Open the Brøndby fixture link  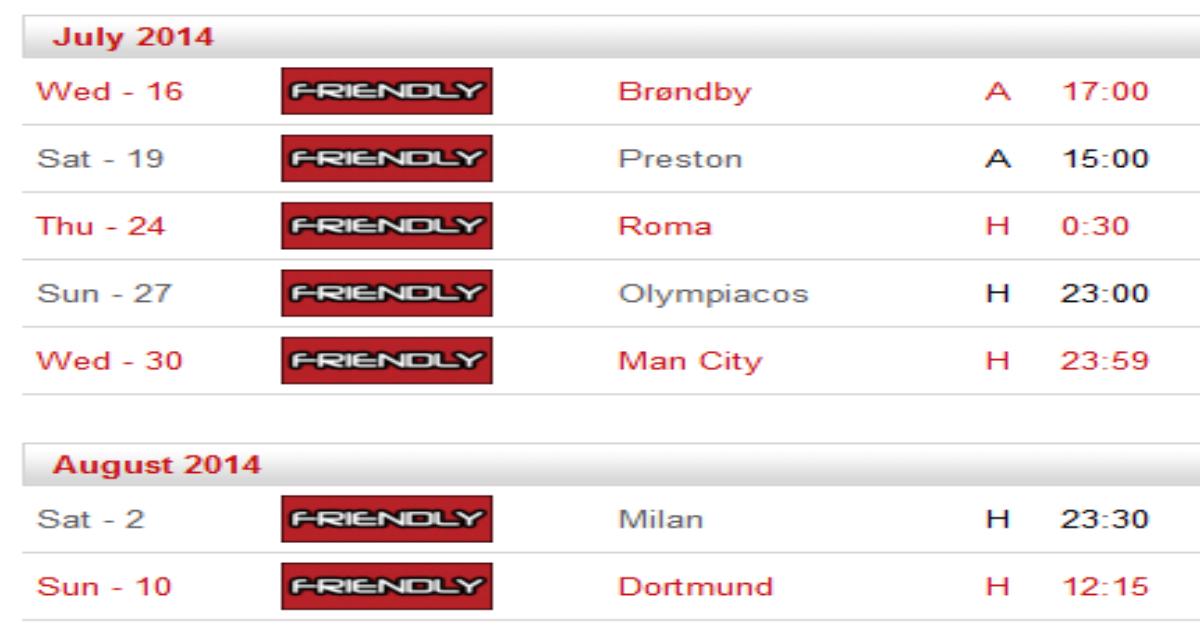(685, 93)
